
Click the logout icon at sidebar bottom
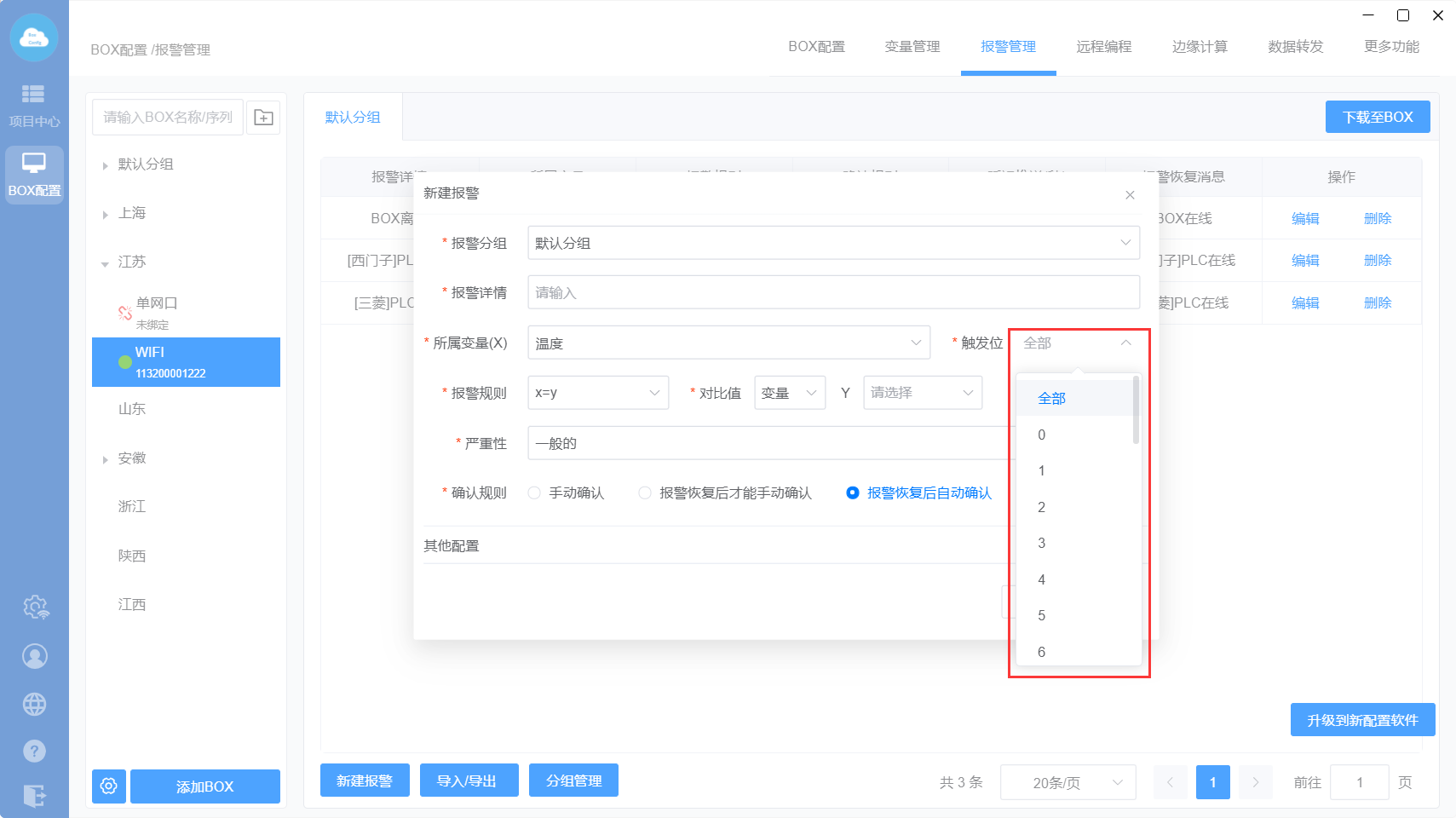[x=35, y=796]
